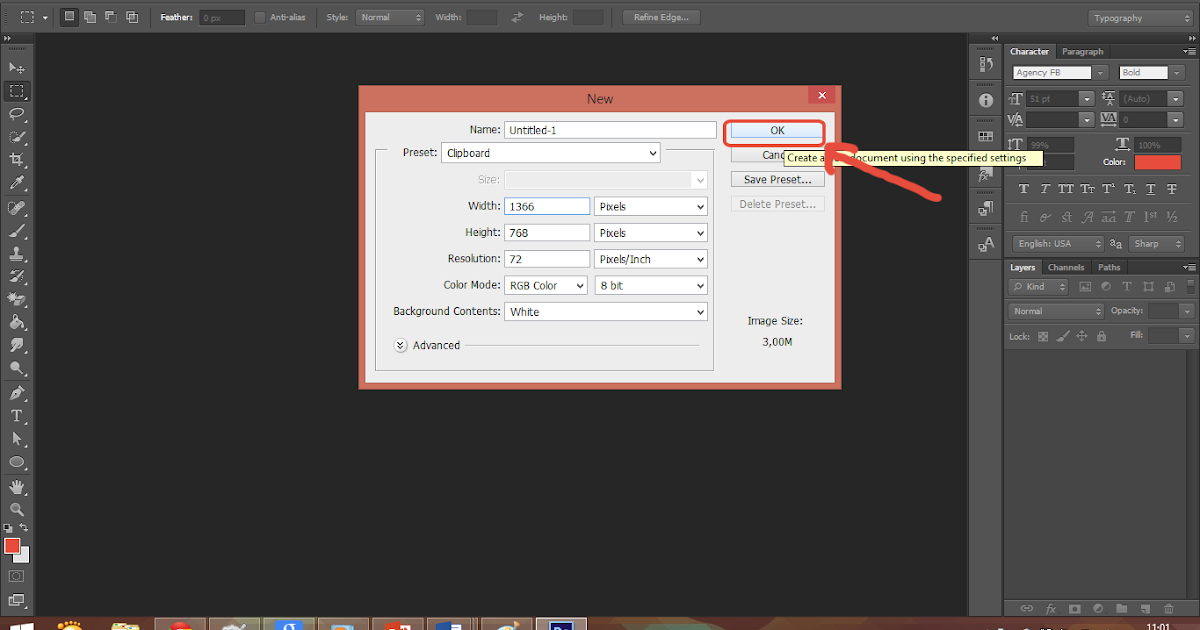Select the Spot Healing Brush tool
This screenshot has width=1200, height=630.
click(x=16, y=207)
